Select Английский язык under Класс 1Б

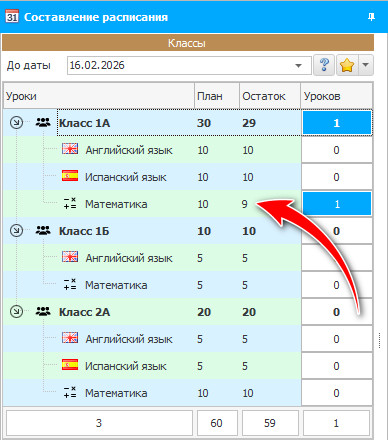[x=129, y=258]
